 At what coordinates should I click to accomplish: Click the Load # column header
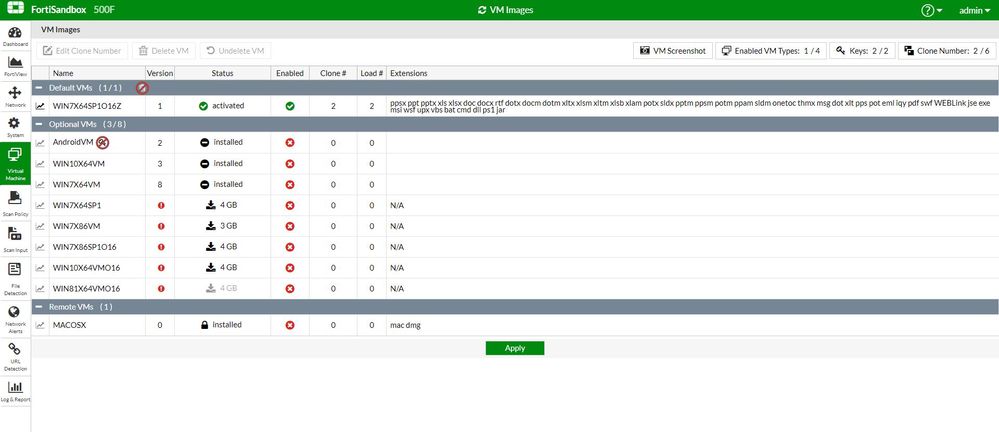[x=371, y=73]
